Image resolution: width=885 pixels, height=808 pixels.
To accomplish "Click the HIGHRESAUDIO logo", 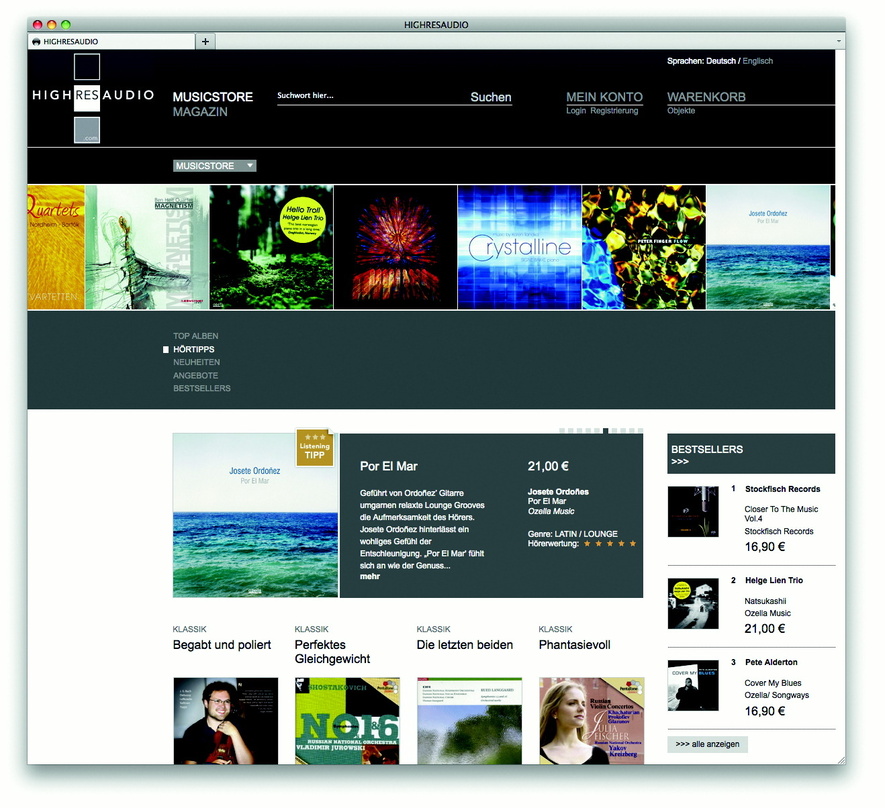I will [93, 97].
